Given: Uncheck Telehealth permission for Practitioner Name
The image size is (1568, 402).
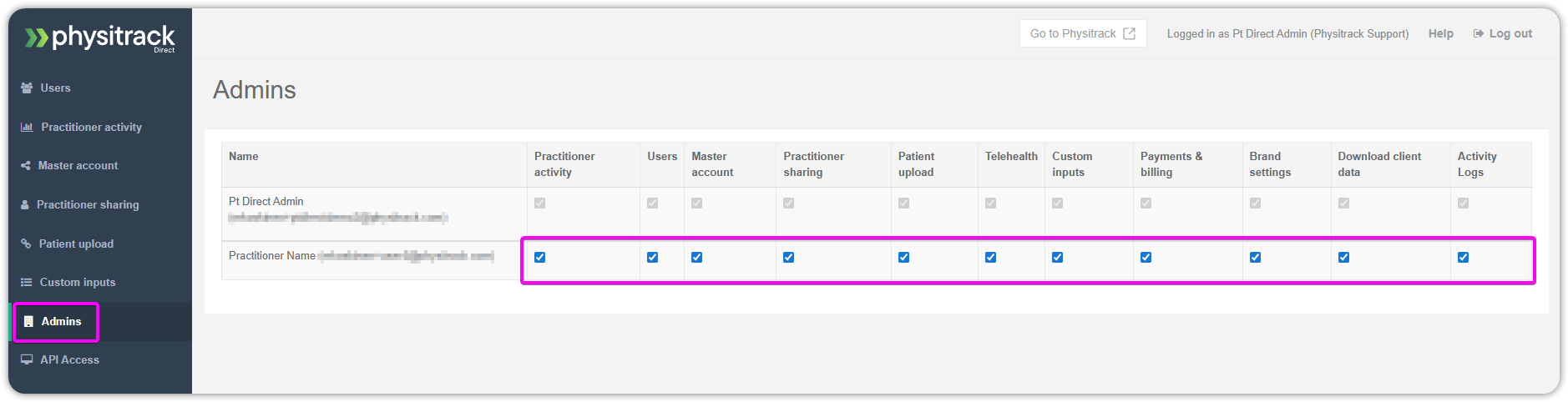Looking at the screenshot, I should [x=990, y=257].
